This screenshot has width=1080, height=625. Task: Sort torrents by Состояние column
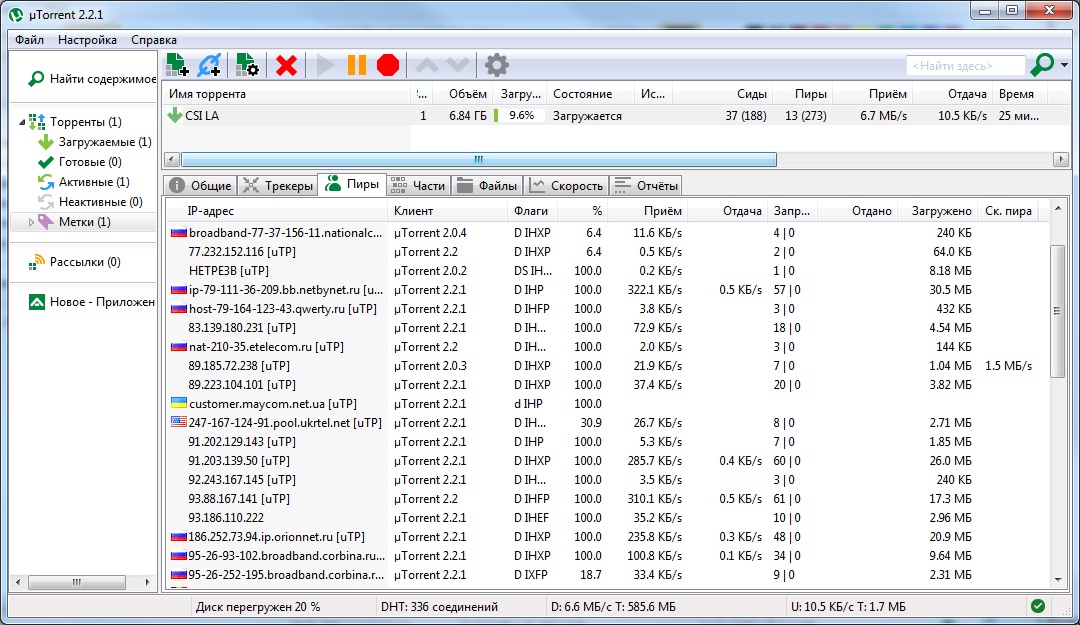tap(592, 94)
